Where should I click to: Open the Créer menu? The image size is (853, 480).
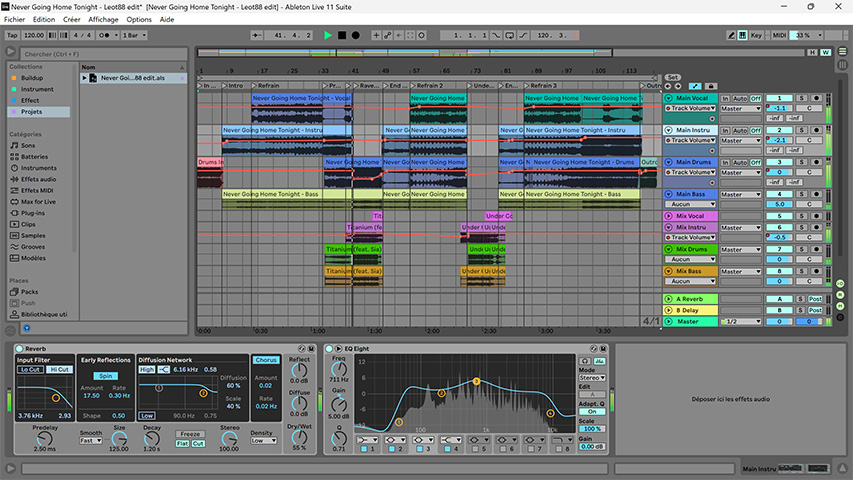pyautogui.click(x=72, y=19)
